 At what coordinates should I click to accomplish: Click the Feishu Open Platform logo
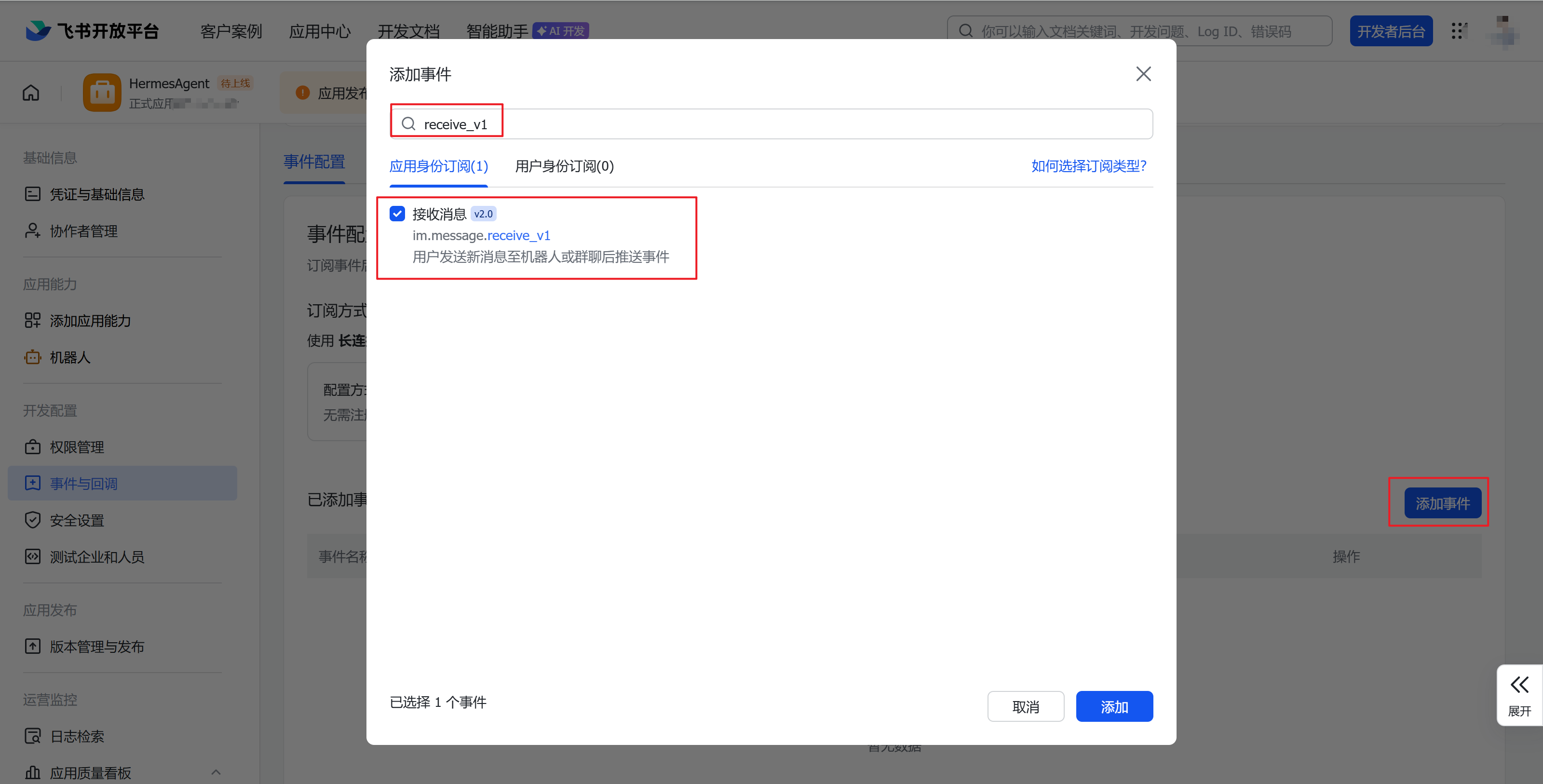pos(92,30)
